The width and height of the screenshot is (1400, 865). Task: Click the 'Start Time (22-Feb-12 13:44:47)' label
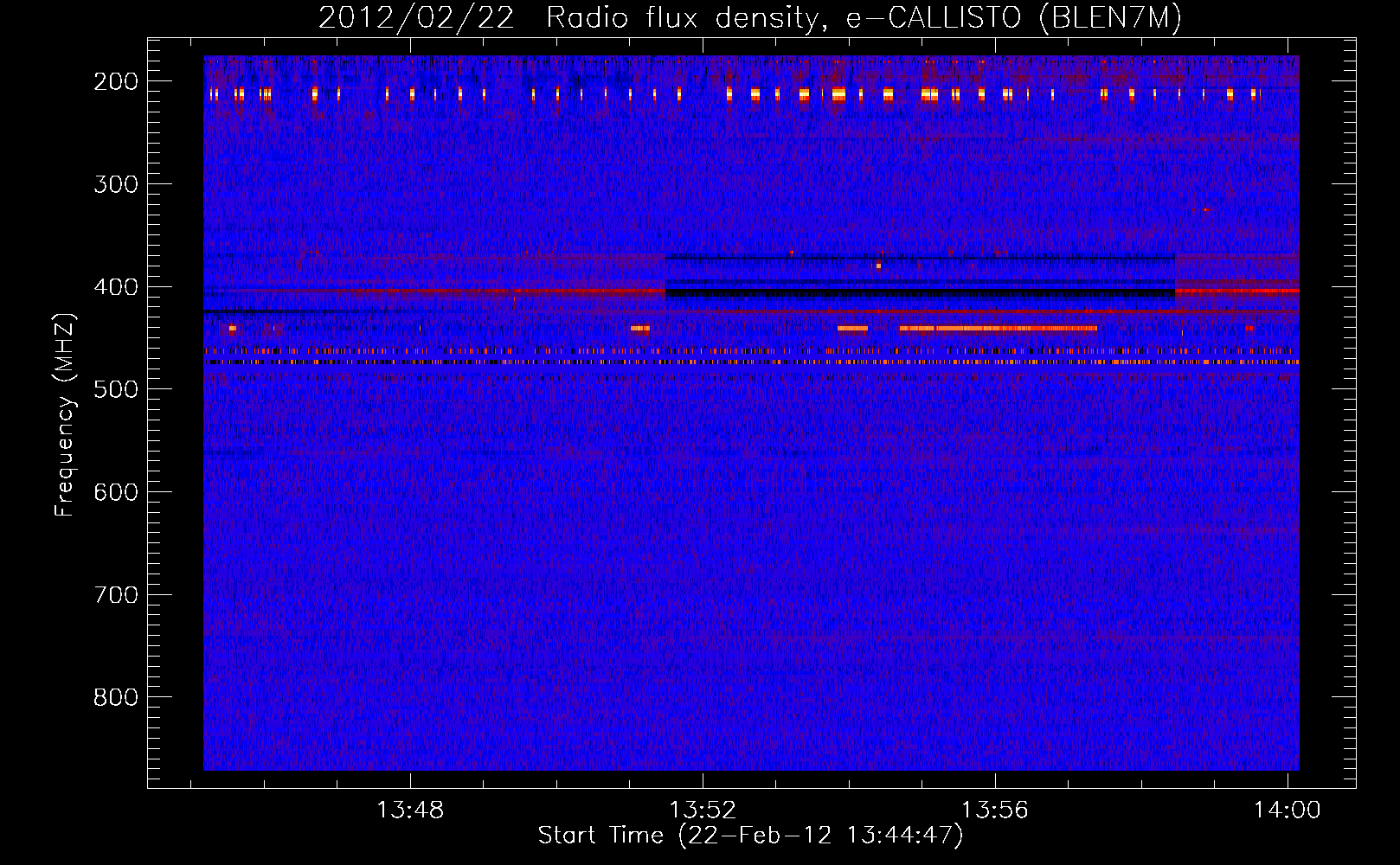750,836
